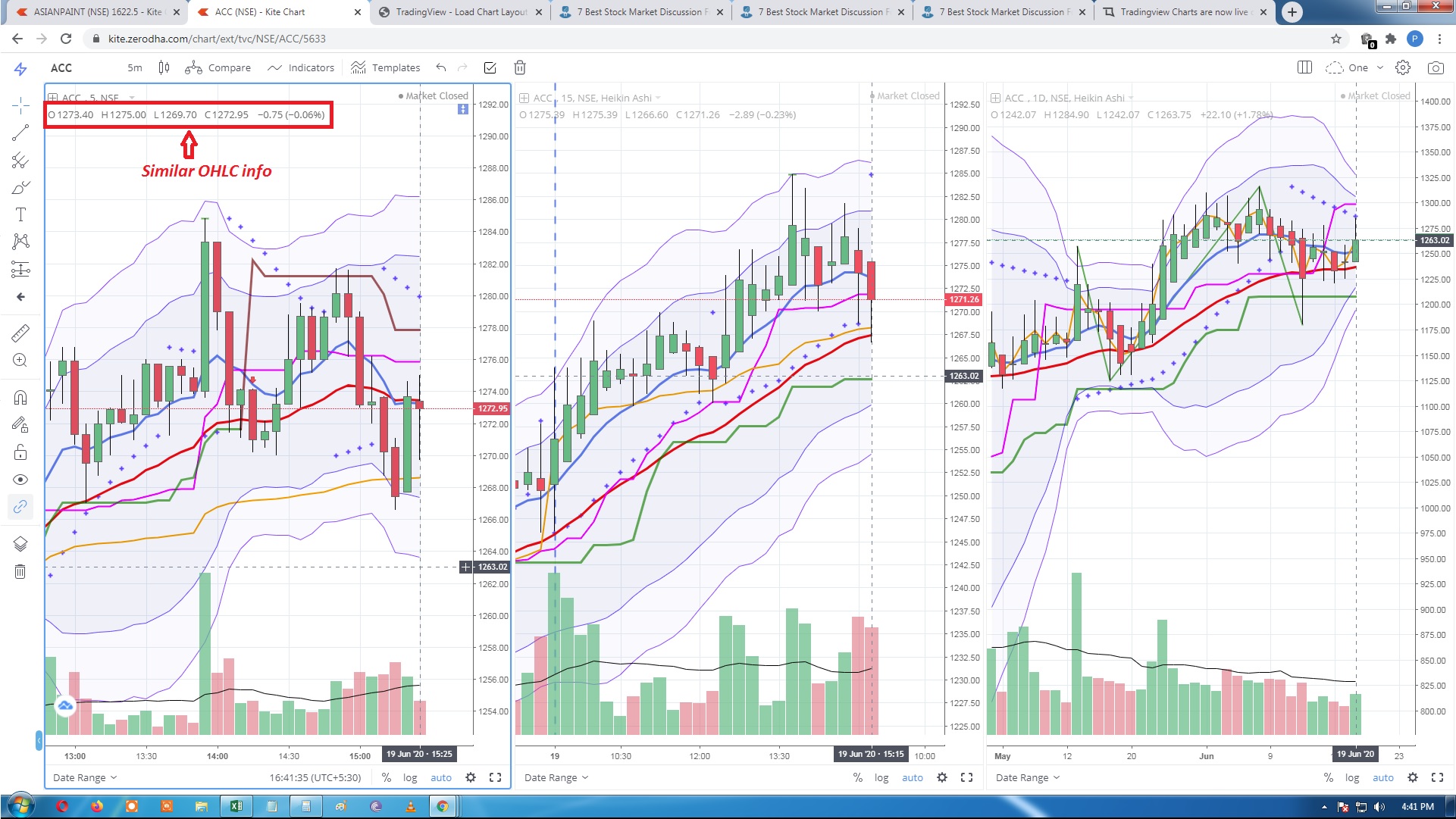Viewport: 1456px width, 819px height.
Task: Take a chart snapshot with camera icon
Action: point(1436,67)
